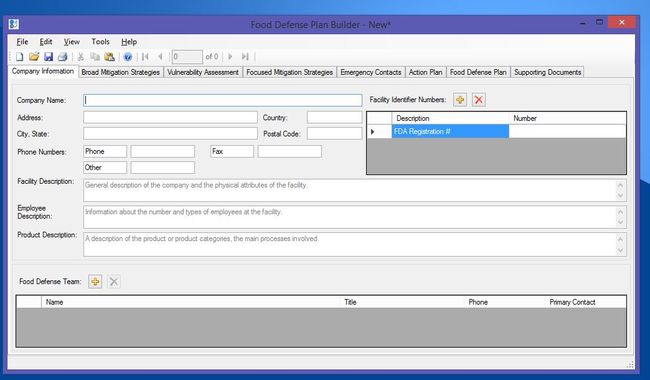This screenshot has height=380, width=650.
Task: Open a file with the folder icon
Action: pyautogui.click(x=34, y=57)
